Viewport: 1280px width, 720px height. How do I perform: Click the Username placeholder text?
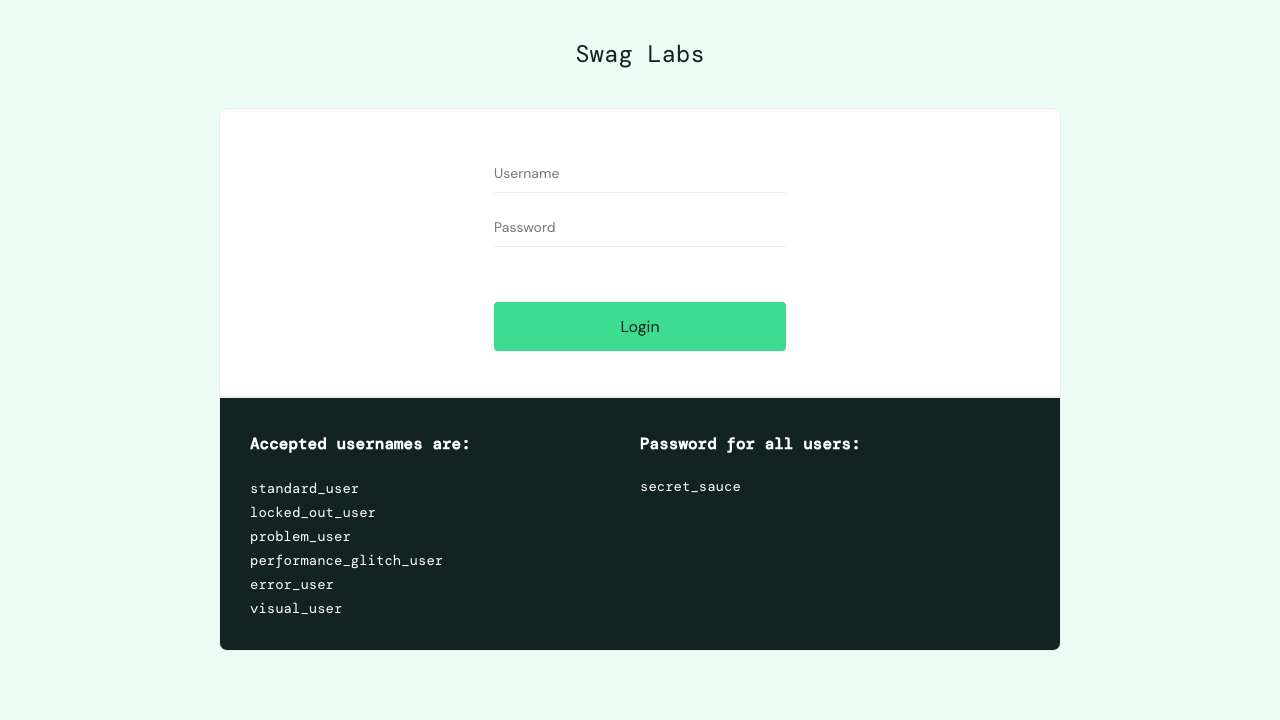(527, 173)
